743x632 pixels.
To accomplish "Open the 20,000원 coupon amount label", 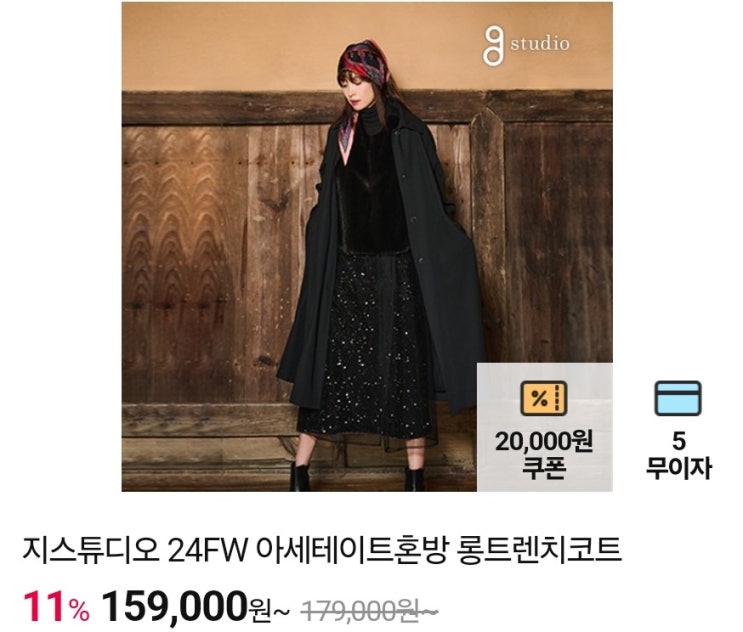I will (544, 442).
